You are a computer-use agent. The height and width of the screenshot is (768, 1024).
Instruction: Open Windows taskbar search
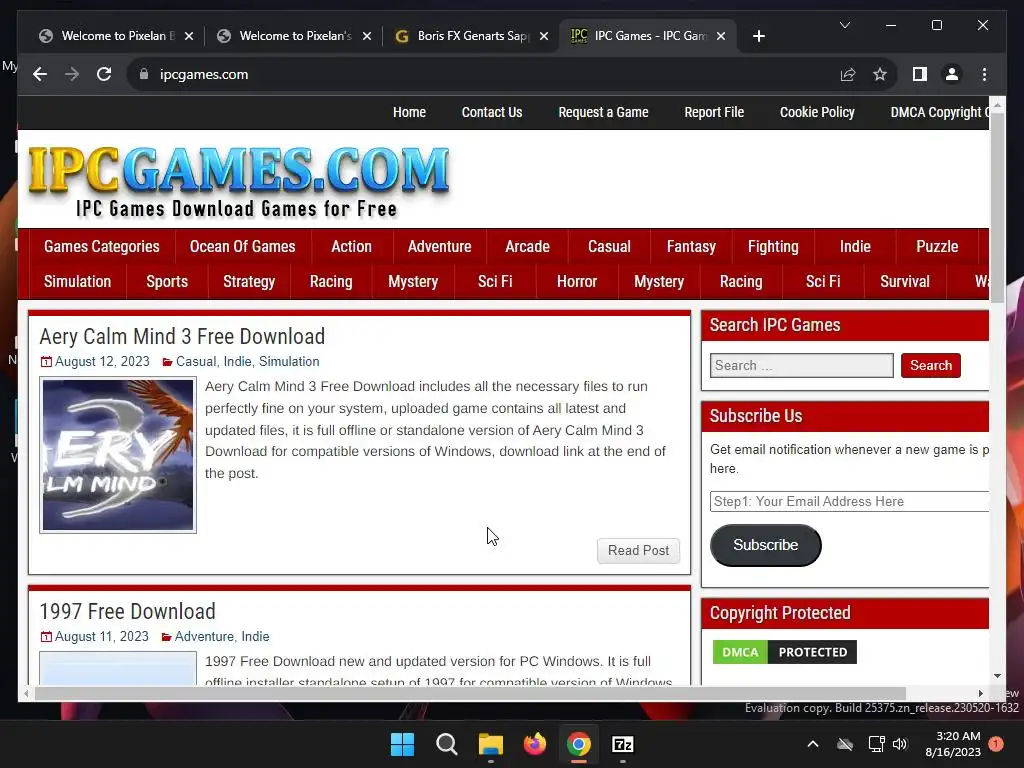pyautogui.click(x=447, y=744)
